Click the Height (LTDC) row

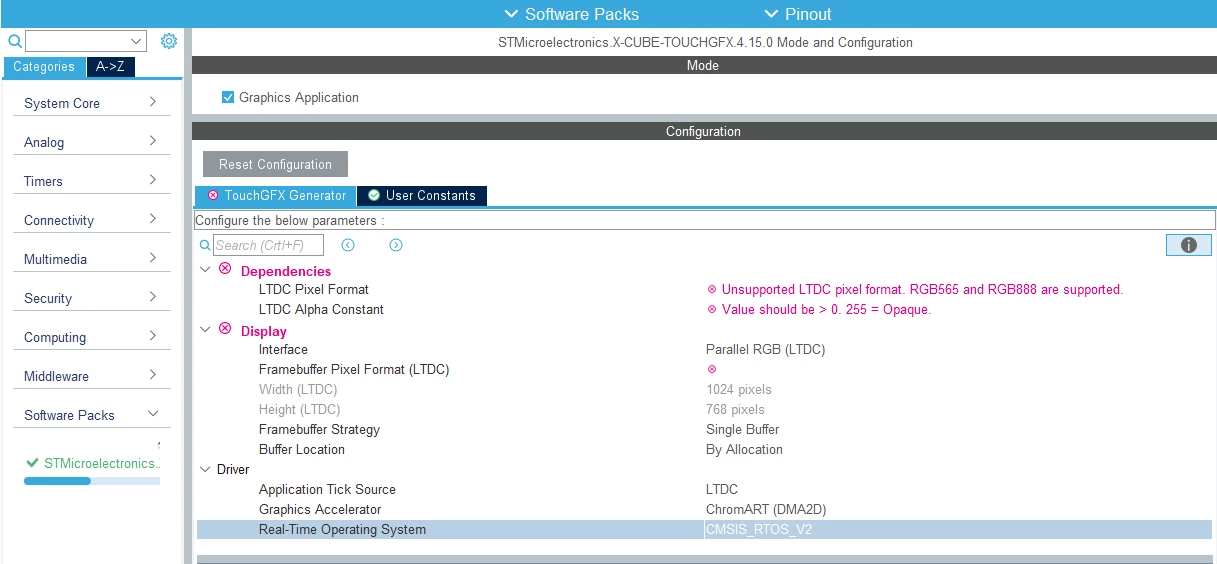tap(704, 409)
